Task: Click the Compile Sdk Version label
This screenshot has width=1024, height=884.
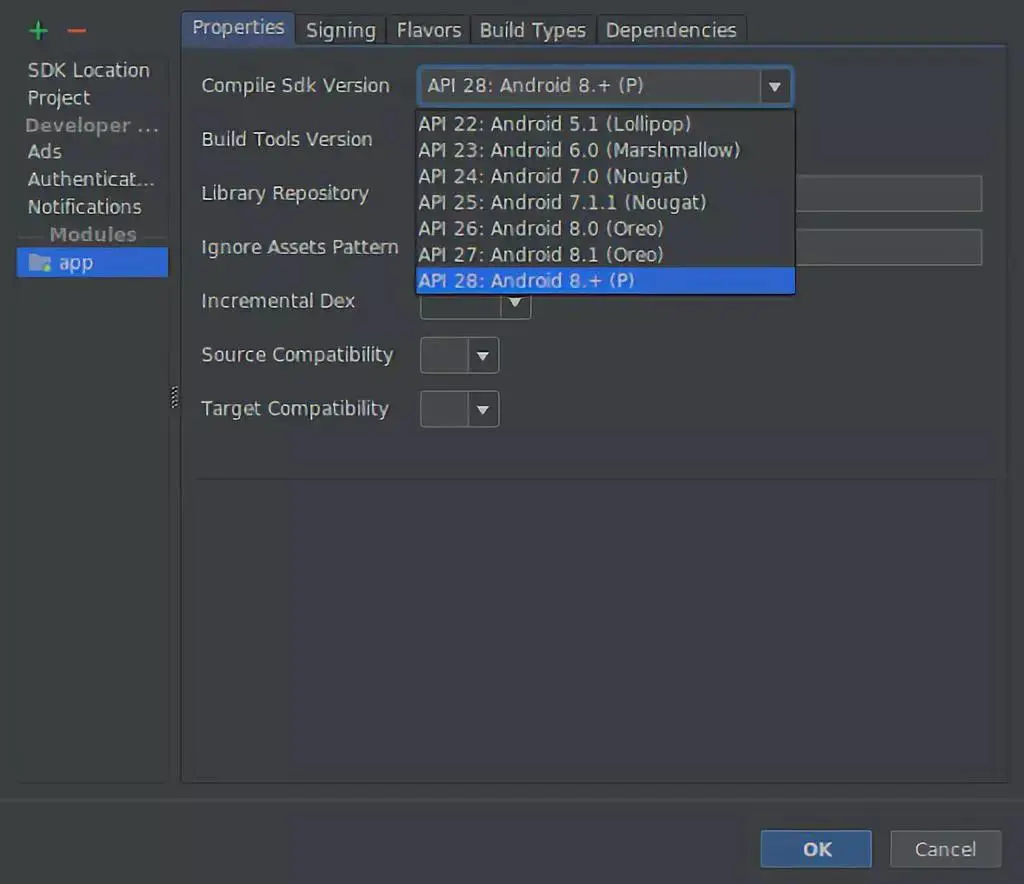Action: [295, 86]
